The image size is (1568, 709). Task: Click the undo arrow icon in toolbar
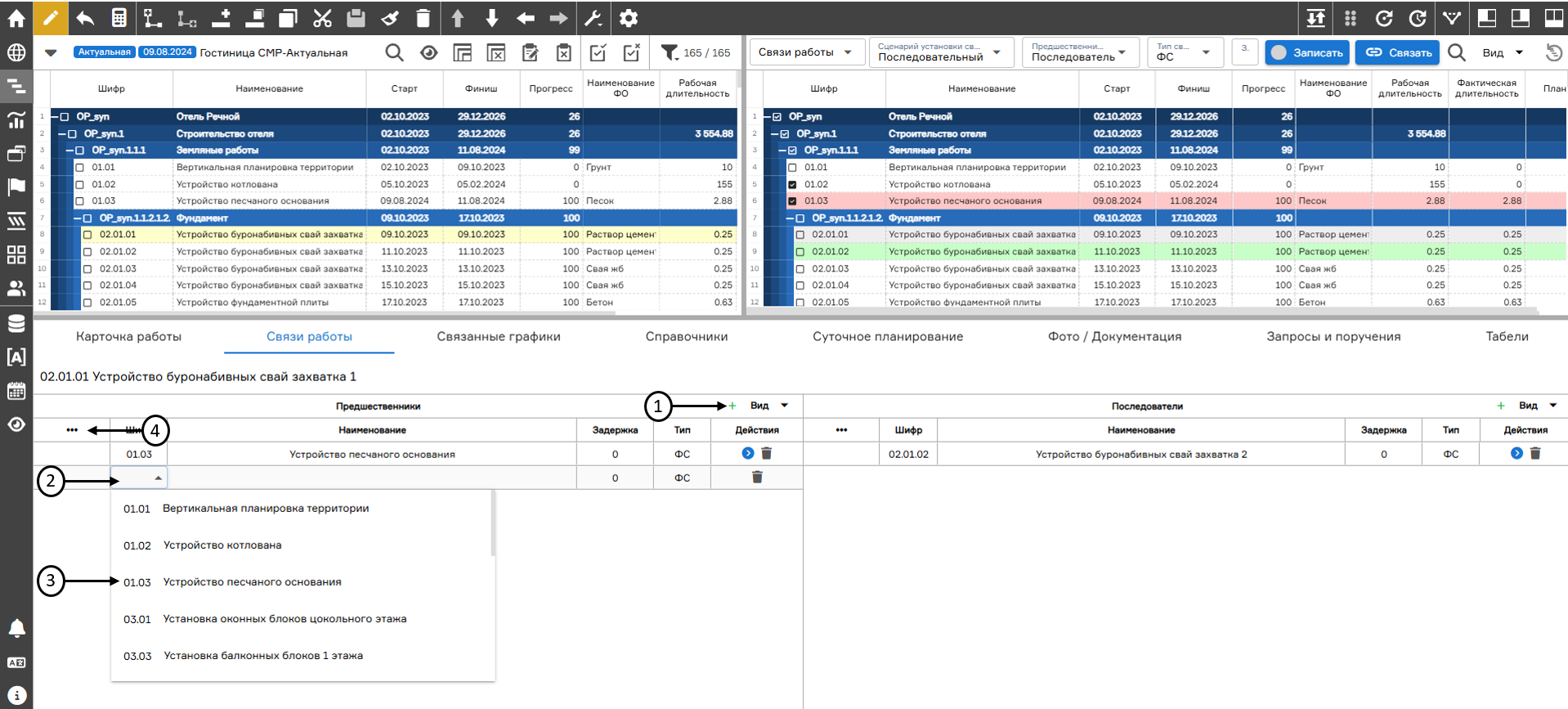85,17
